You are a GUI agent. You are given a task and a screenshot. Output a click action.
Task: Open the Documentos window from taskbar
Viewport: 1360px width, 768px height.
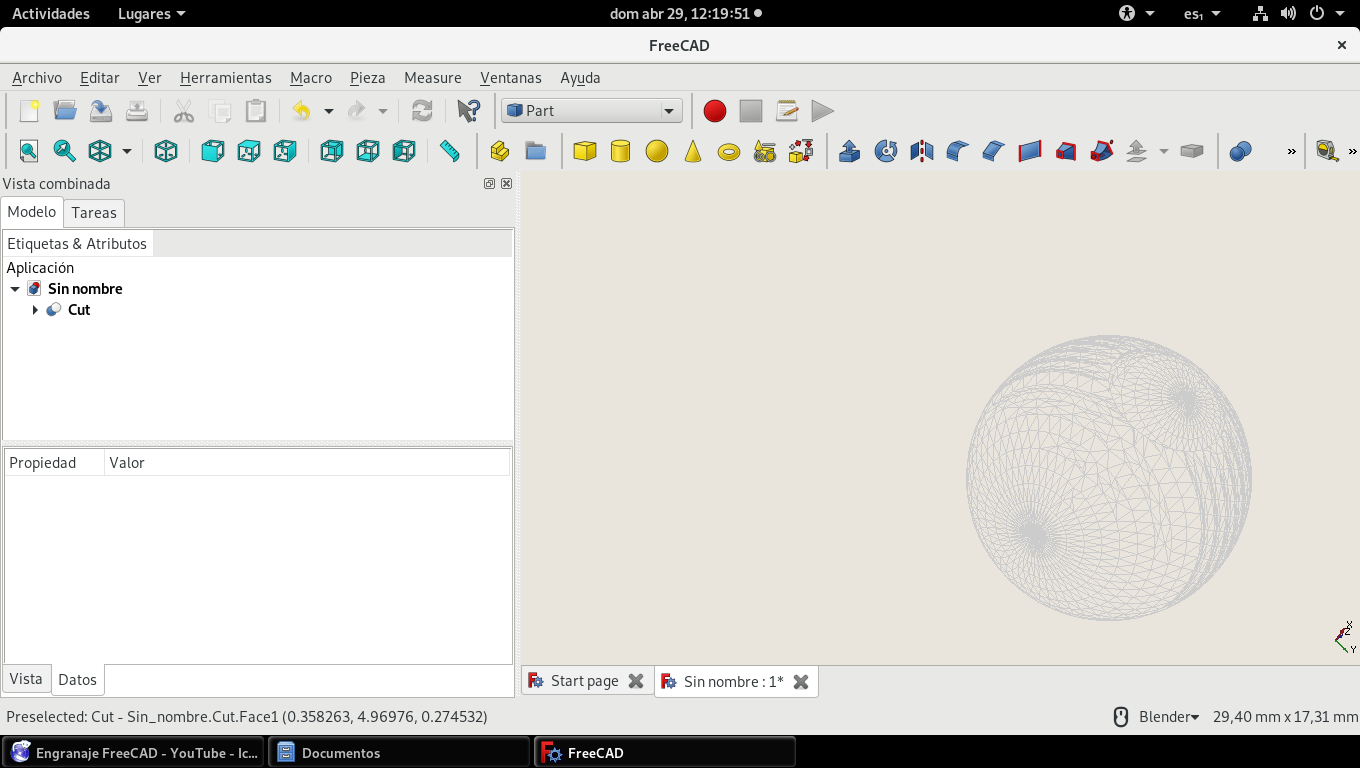[x=399, y=753]
